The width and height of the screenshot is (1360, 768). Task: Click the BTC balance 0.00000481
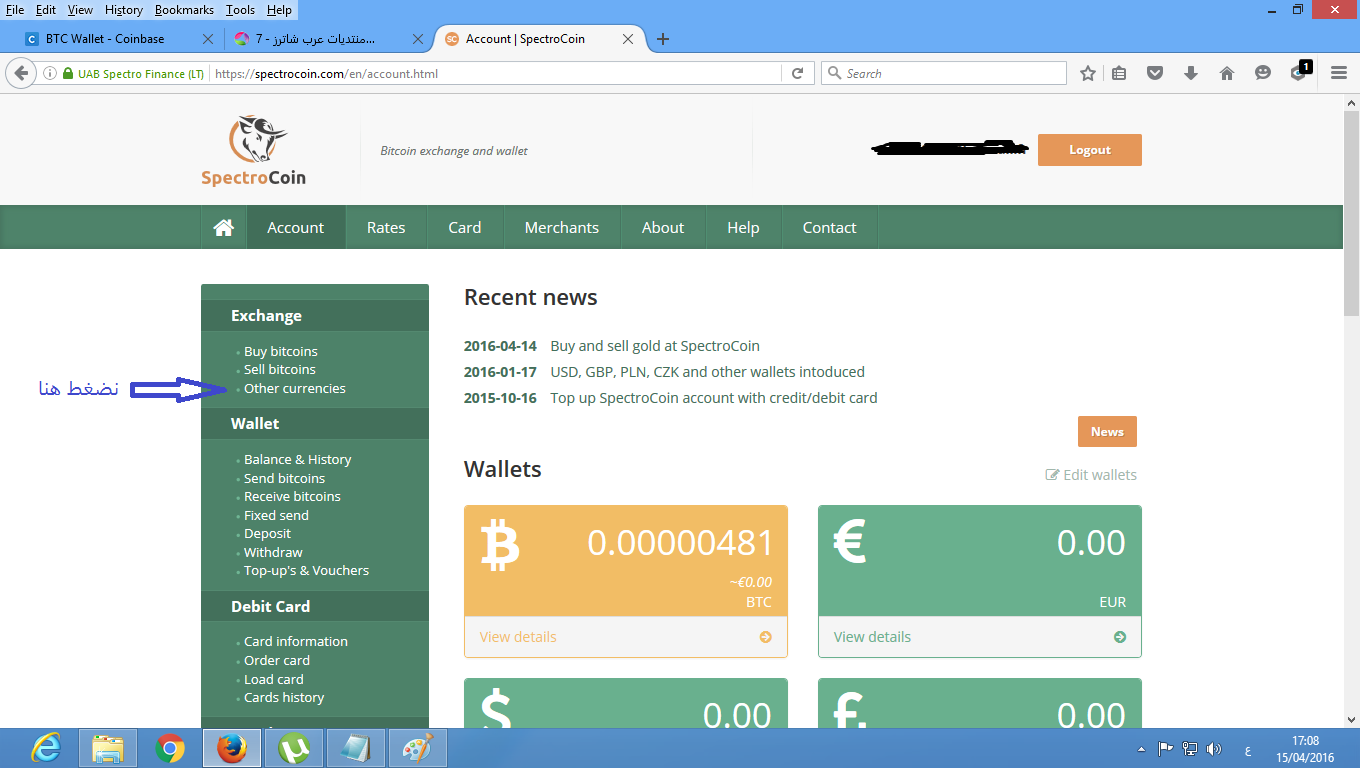pyautogui.click(x=681, y=543)
